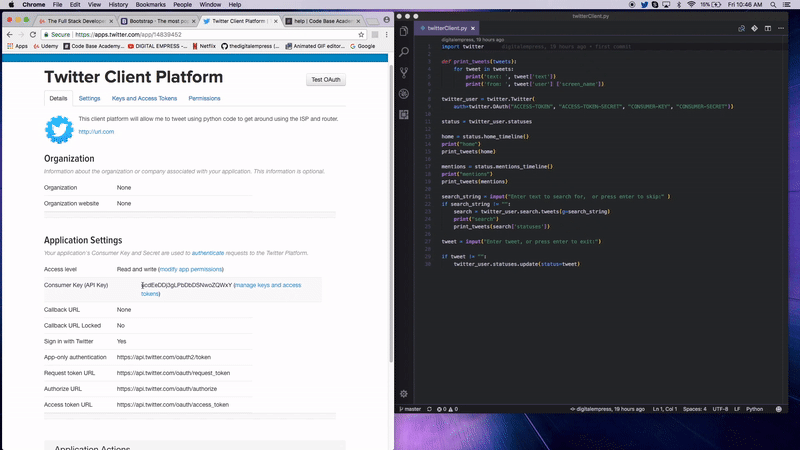Click modify app permissions link

[191, 269]
